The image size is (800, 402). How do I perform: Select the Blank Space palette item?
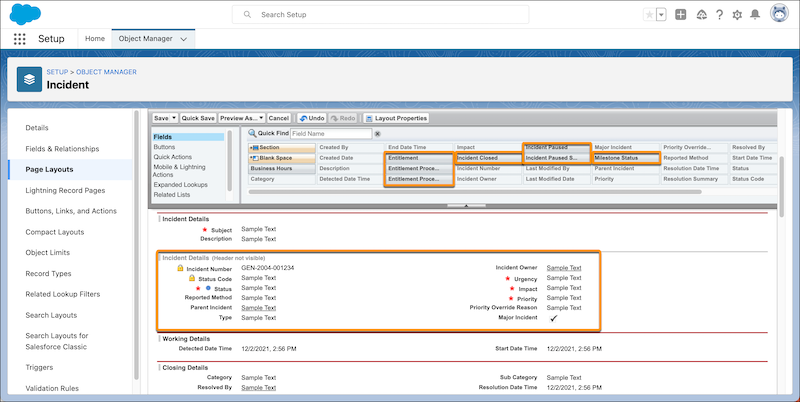coord(282,158)
